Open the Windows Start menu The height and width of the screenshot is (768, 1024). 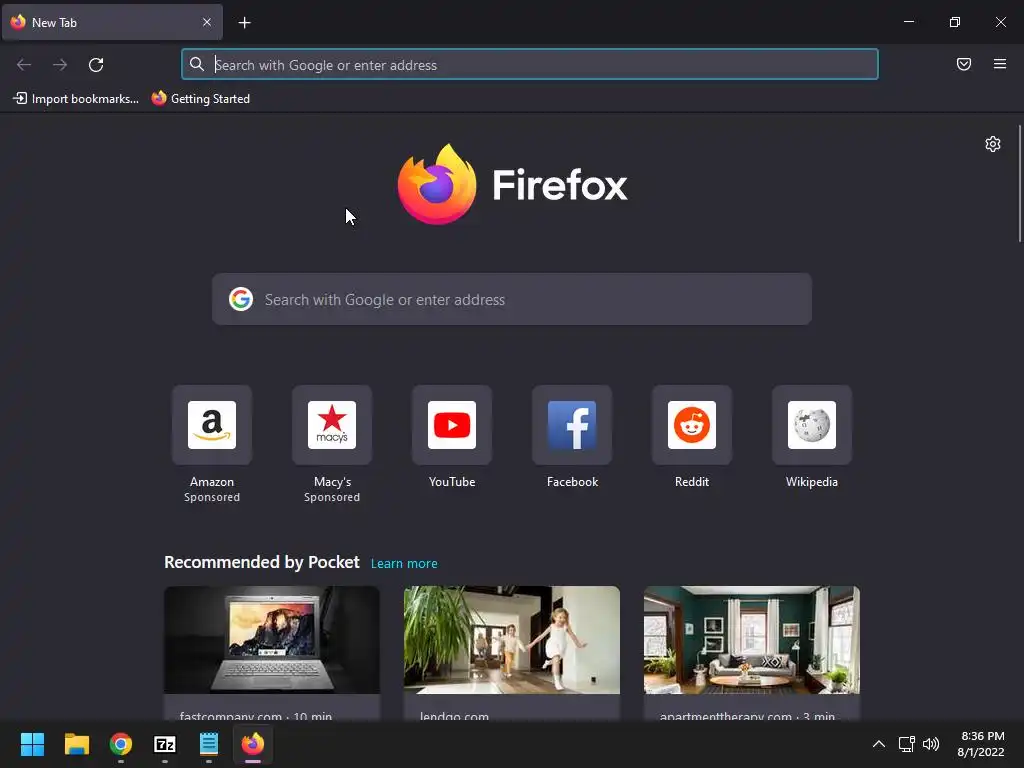[32, 744]
